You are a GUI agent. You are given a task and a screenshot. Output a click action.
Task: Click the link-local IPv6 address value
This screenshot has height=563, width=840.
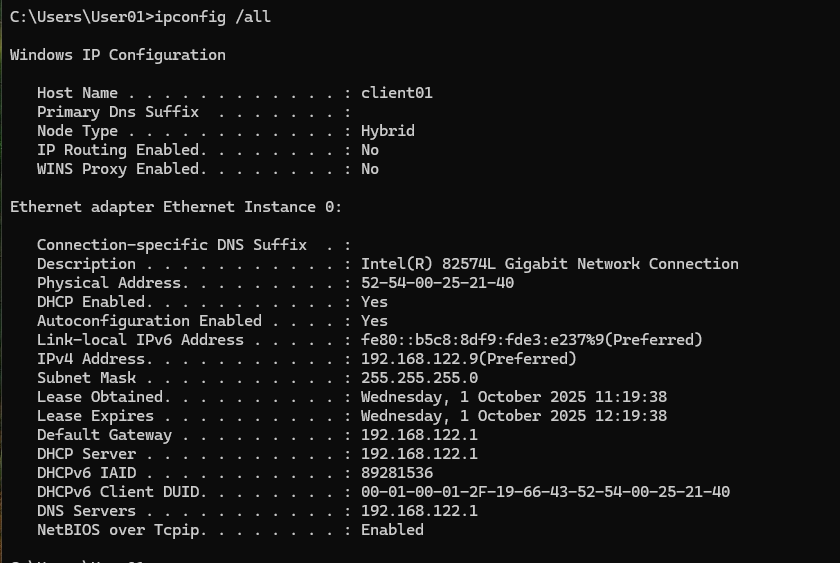531,340
